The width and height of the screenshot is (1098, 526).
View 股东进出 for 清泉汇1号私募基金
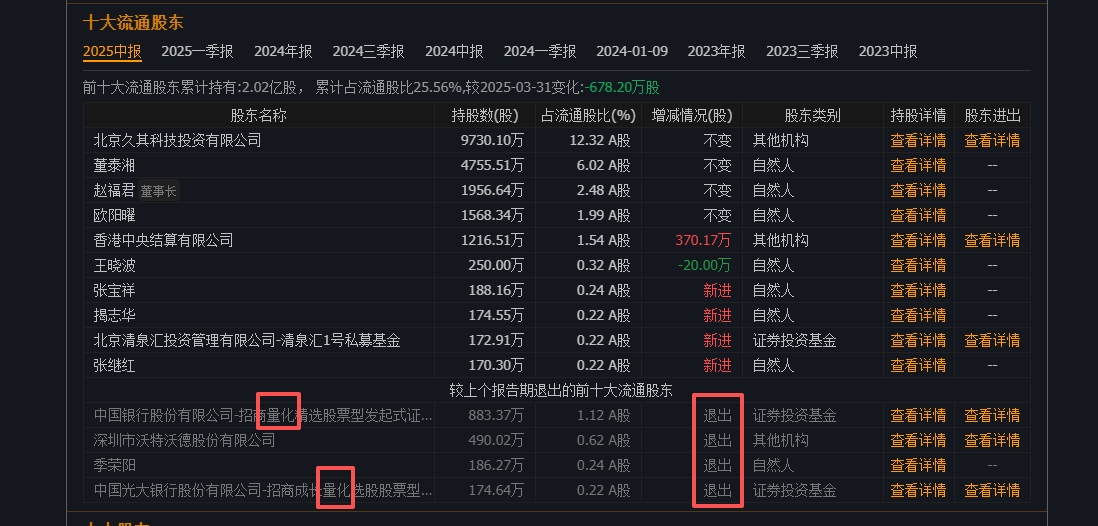[x=992, y=340]
